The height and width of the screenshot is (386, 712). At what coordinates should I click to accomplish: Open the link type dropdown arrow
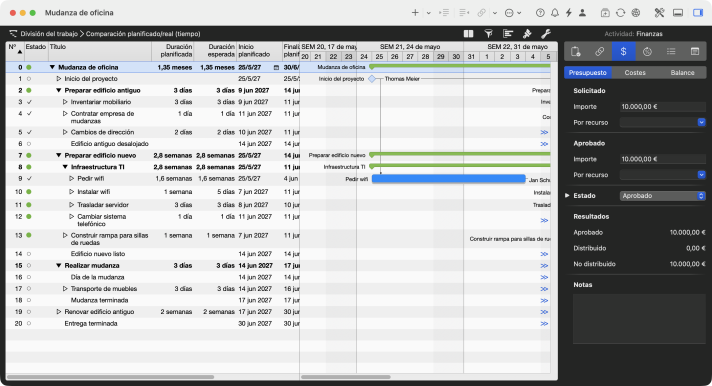(494, 13)
